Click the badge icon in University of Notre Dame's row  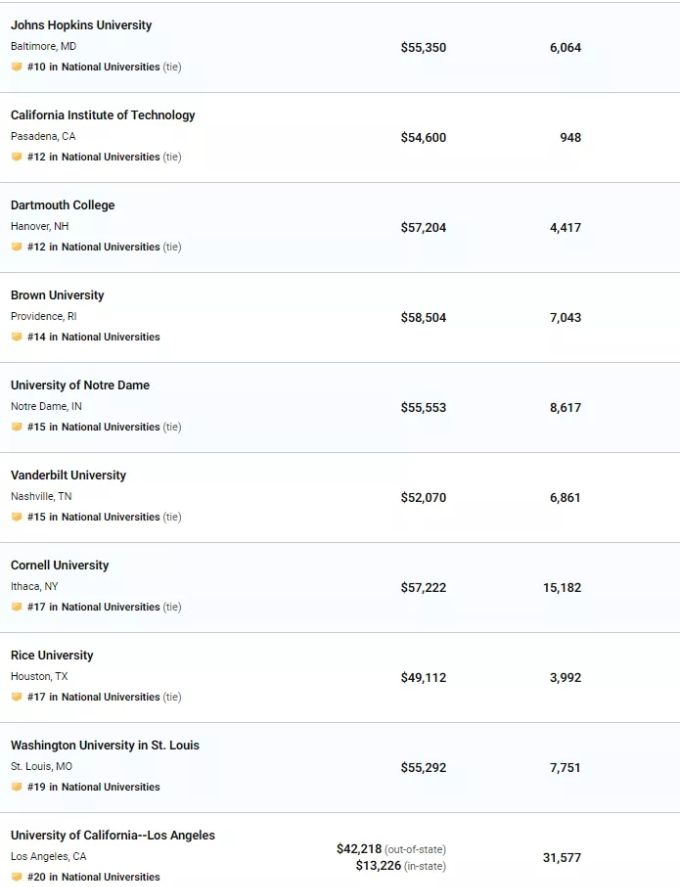pyautogui.click(x=16, y=427)
